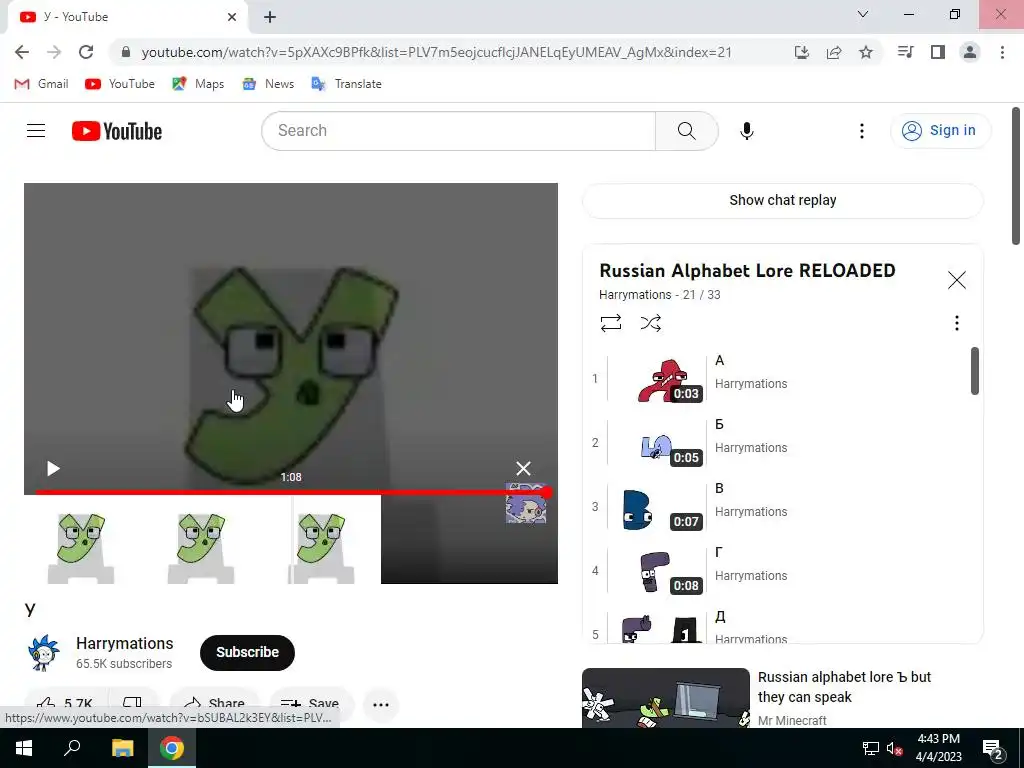Open playlist options three-dot menu
The height and width of the screenshot is (768, 1024).
pos(957,323)
